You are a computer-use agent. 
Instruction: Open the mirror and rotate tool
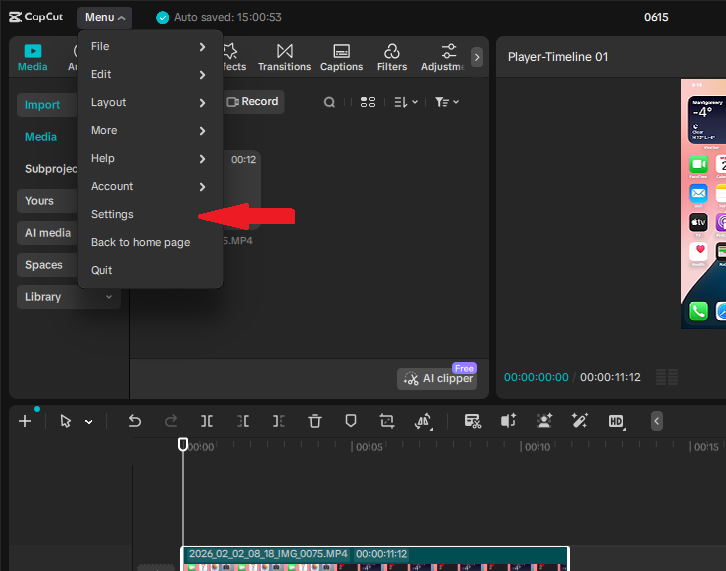(424, 421)
